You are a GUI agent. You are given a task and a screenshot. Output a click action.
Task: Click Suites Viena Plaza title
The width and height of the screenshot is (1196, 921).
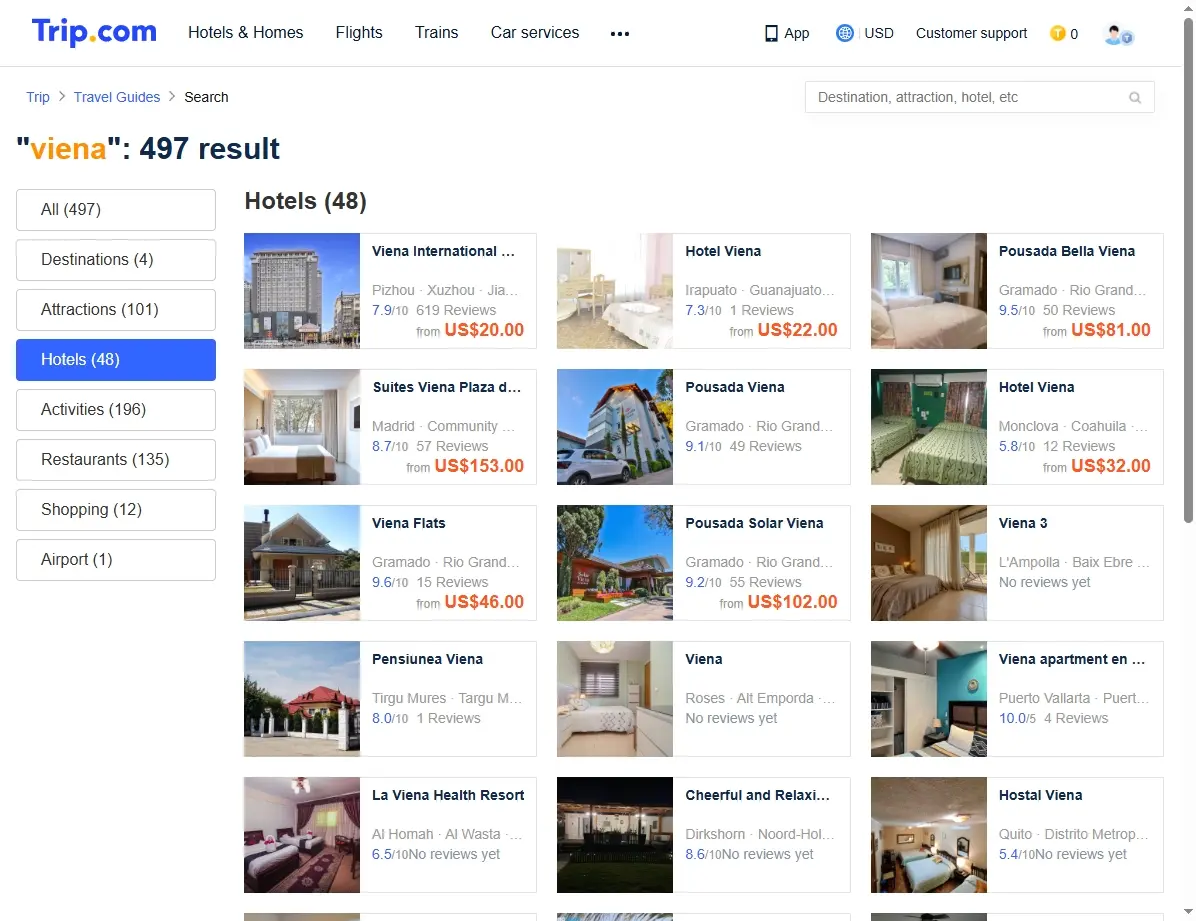pos(446,387)
